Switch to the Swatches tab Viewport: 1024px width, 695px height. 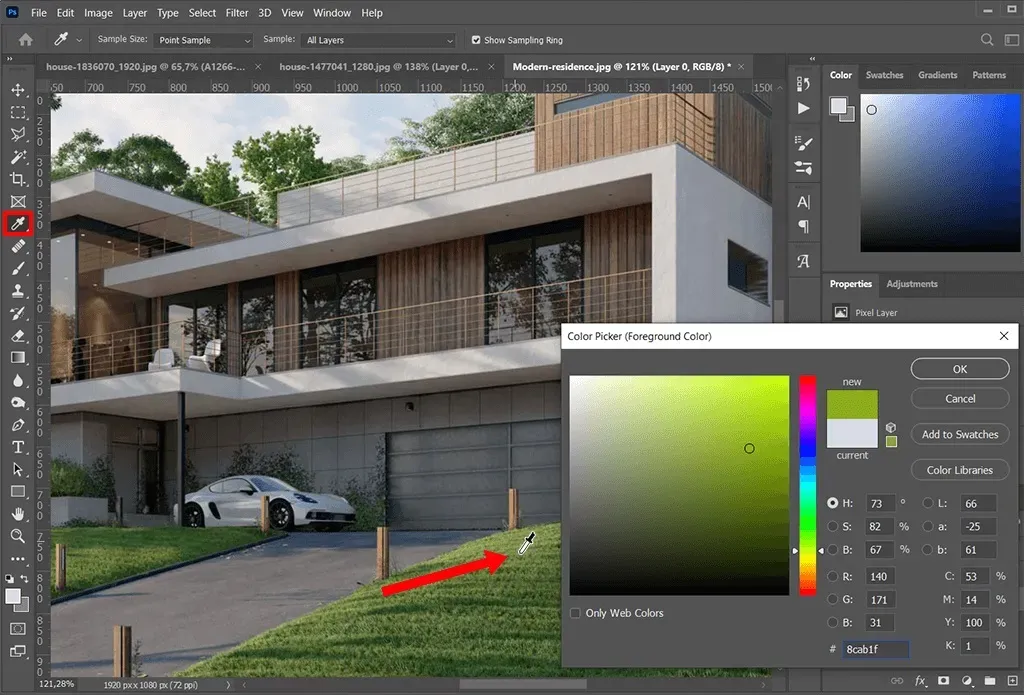(x=884, y=75)
